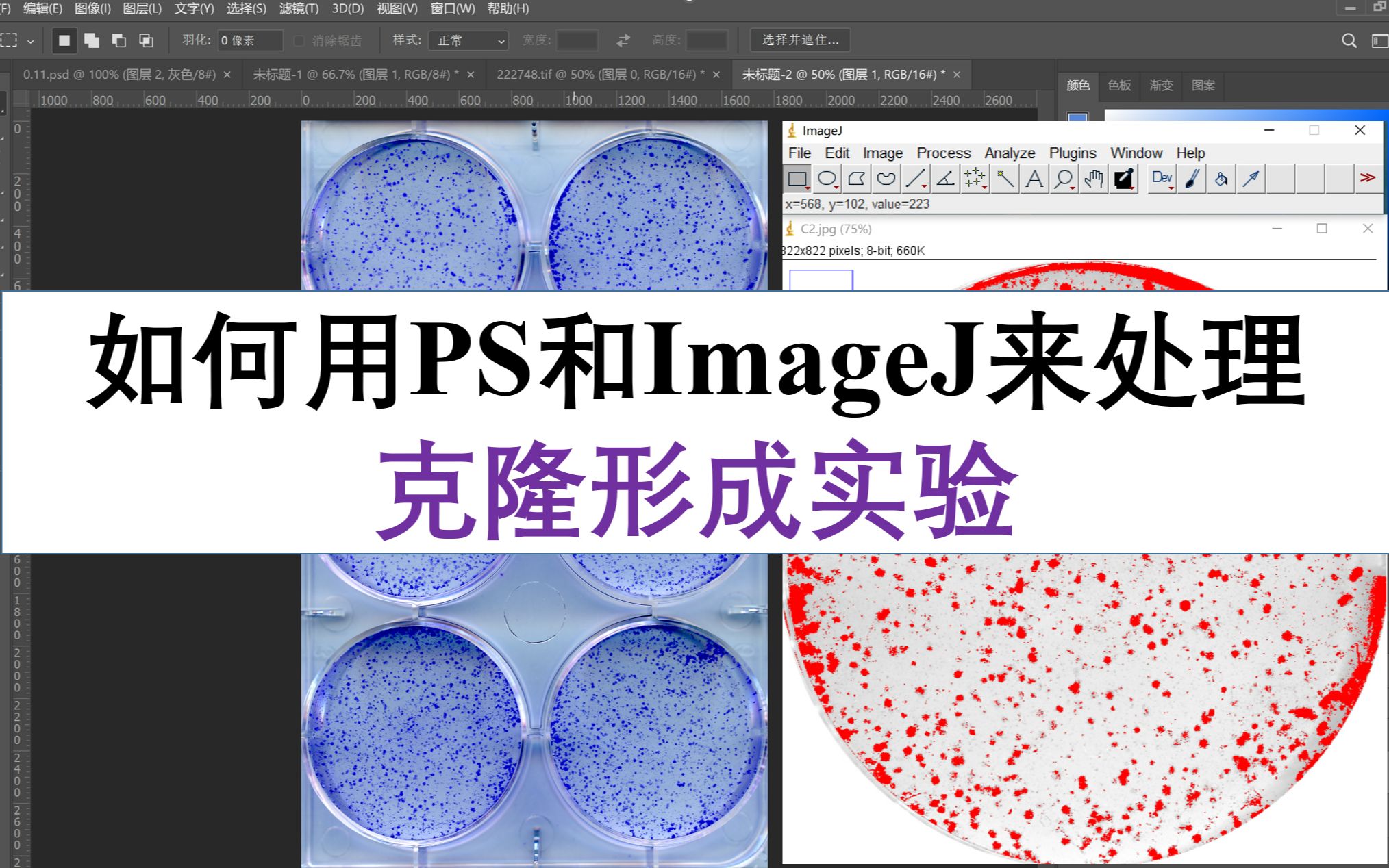Viewport: 1389px width, 868px height.
Task: Open Photoshop 选择(S) menu
Action: point(247,9)
